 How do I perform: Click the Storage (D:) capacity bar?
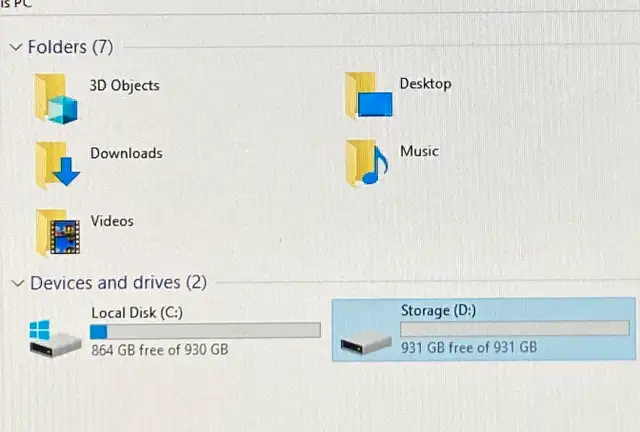515,329
